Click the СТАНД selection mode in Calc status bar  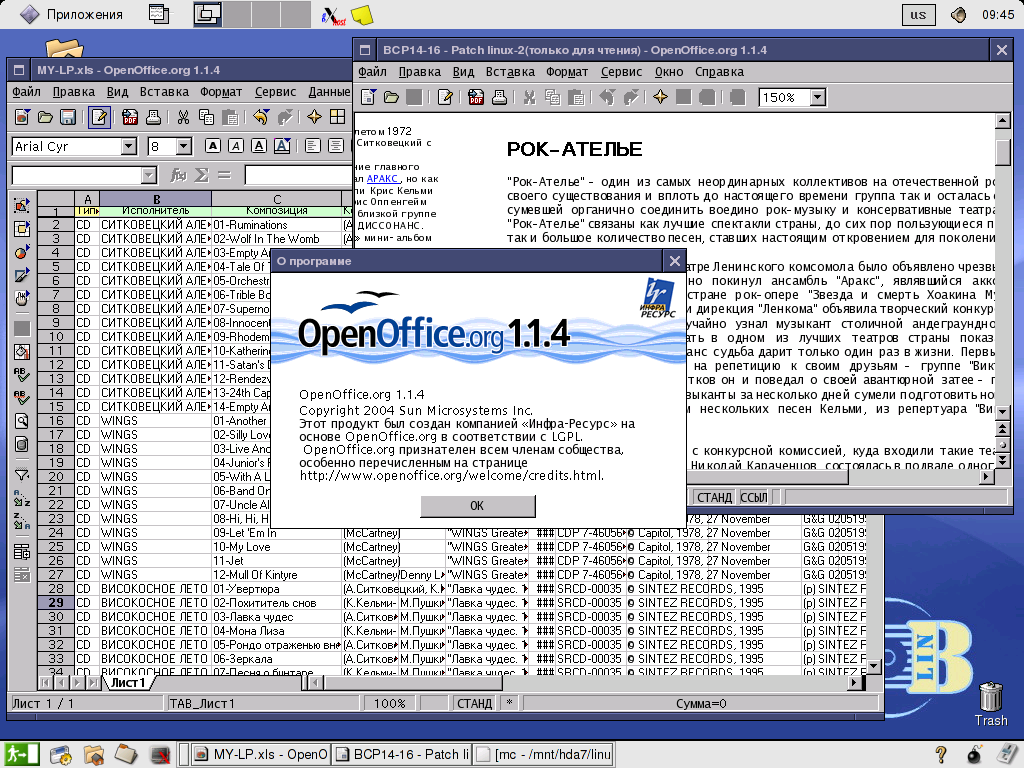click(x=474, y=703)
